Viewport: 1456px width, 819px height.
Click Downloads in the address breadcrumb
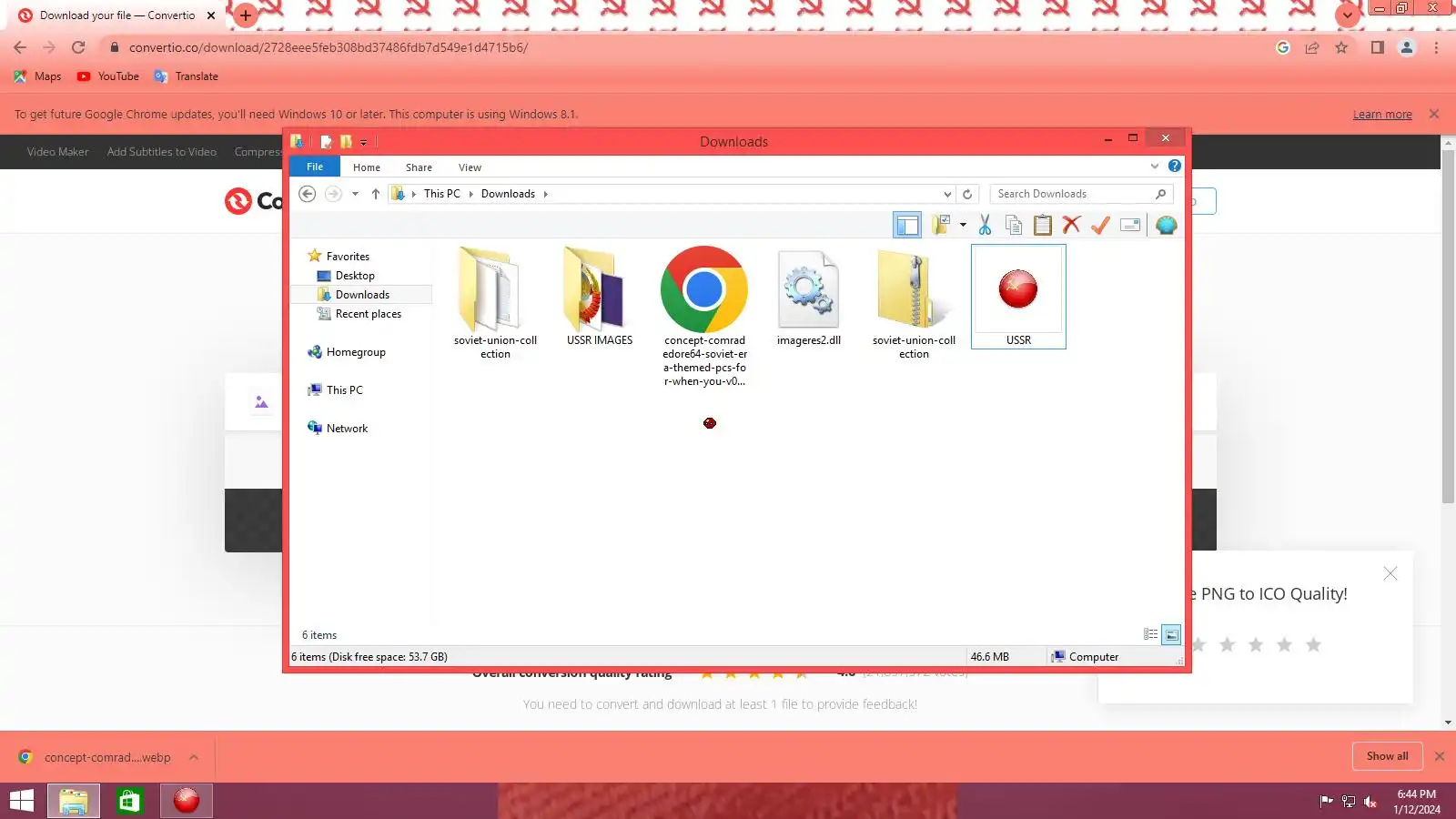click(508, 194)
